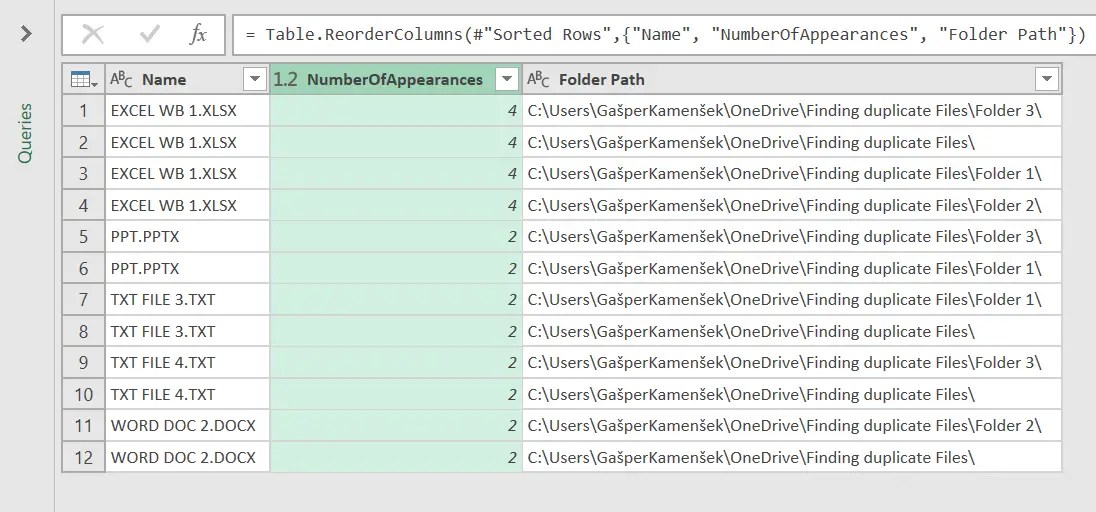Screen dimensions: 1096x512
Task: Expand the Queries pane chevron
Action: coord(26,33)
